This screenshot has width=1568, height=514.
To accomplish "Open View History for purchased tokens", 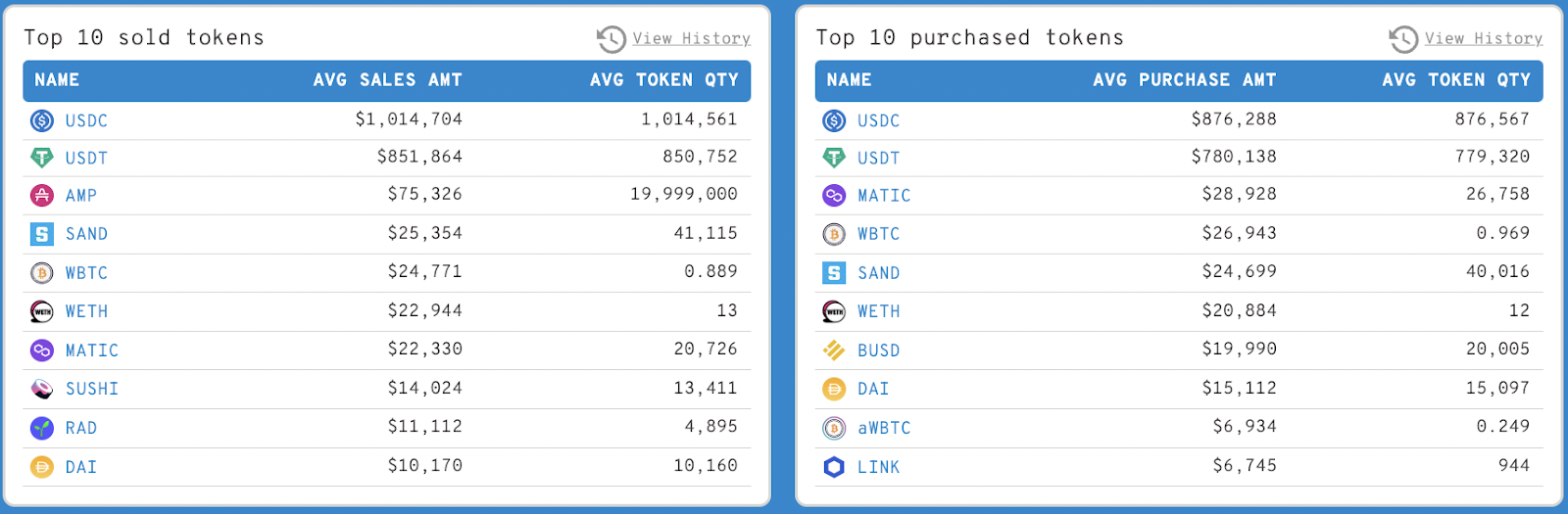I will 1483,39.
